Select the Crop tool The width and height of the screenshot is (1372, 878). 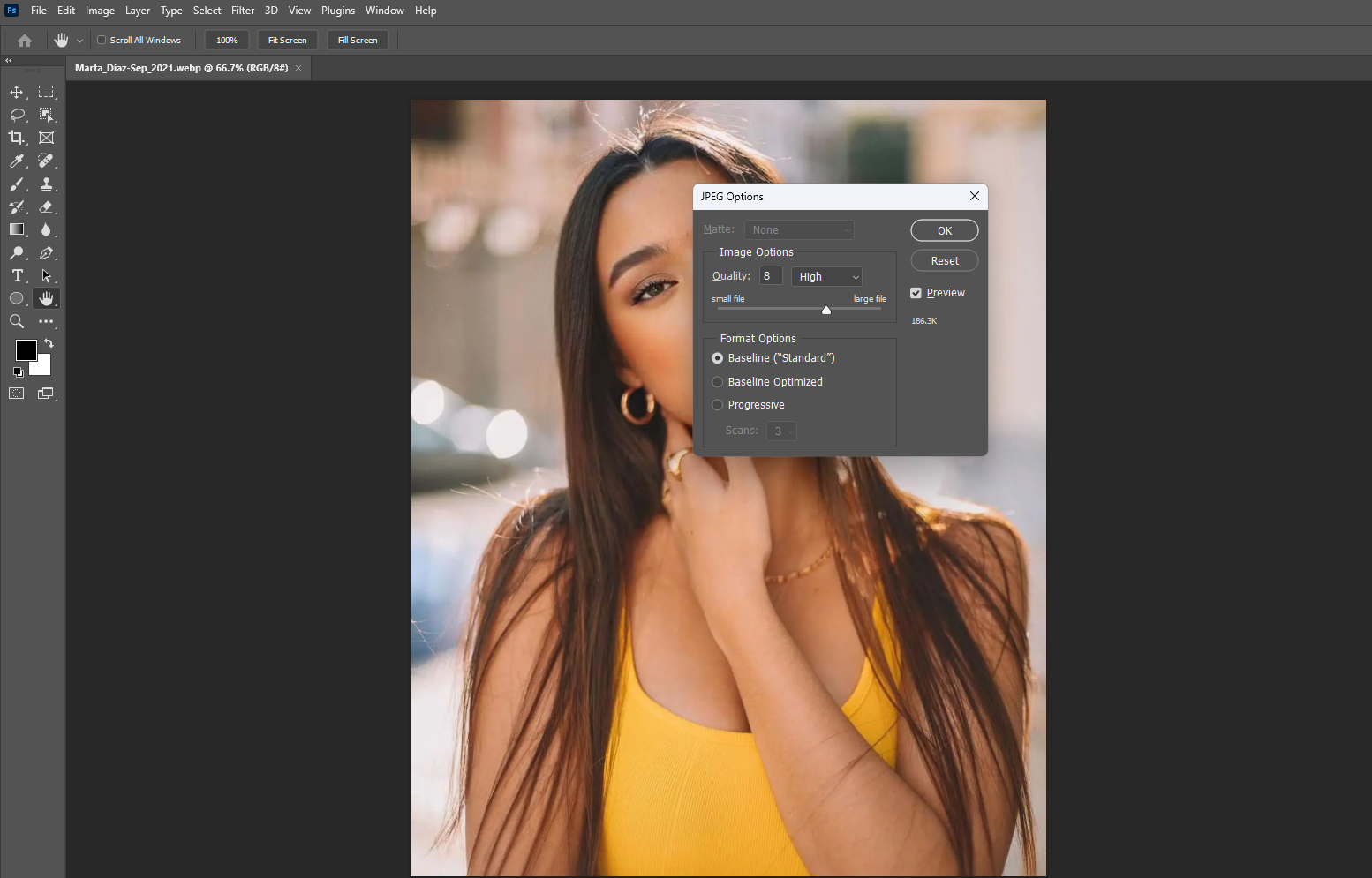[x=17, y=138]
